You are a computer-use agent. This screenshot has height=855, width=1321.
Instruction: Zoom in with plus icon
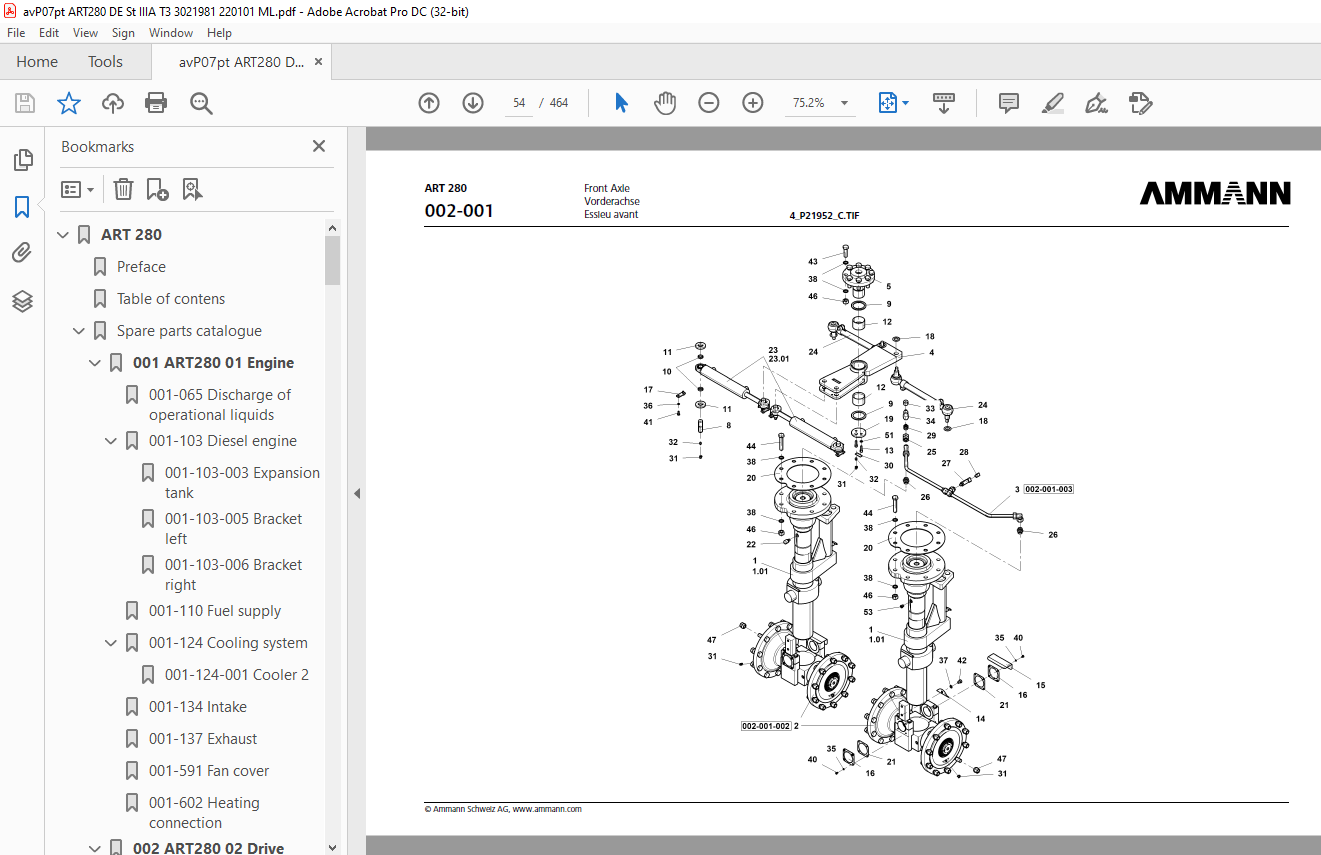(x=753, y=103)
